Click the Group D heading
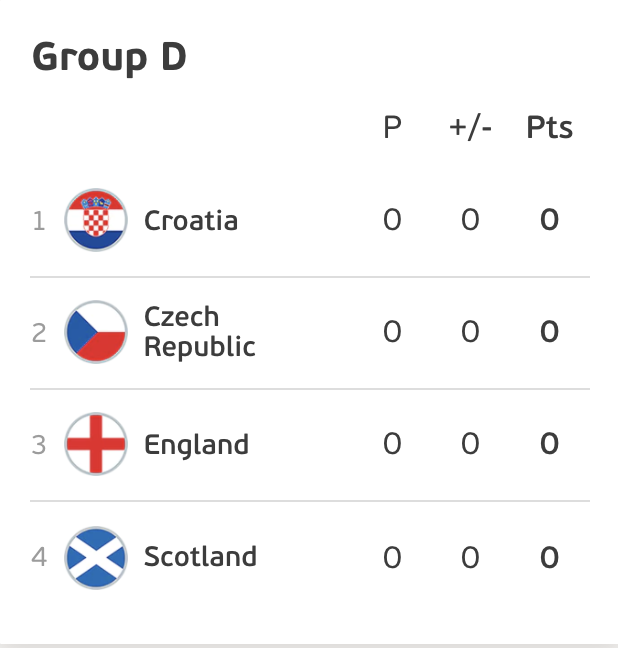This screenshot has height=648, width=618. 110,58
